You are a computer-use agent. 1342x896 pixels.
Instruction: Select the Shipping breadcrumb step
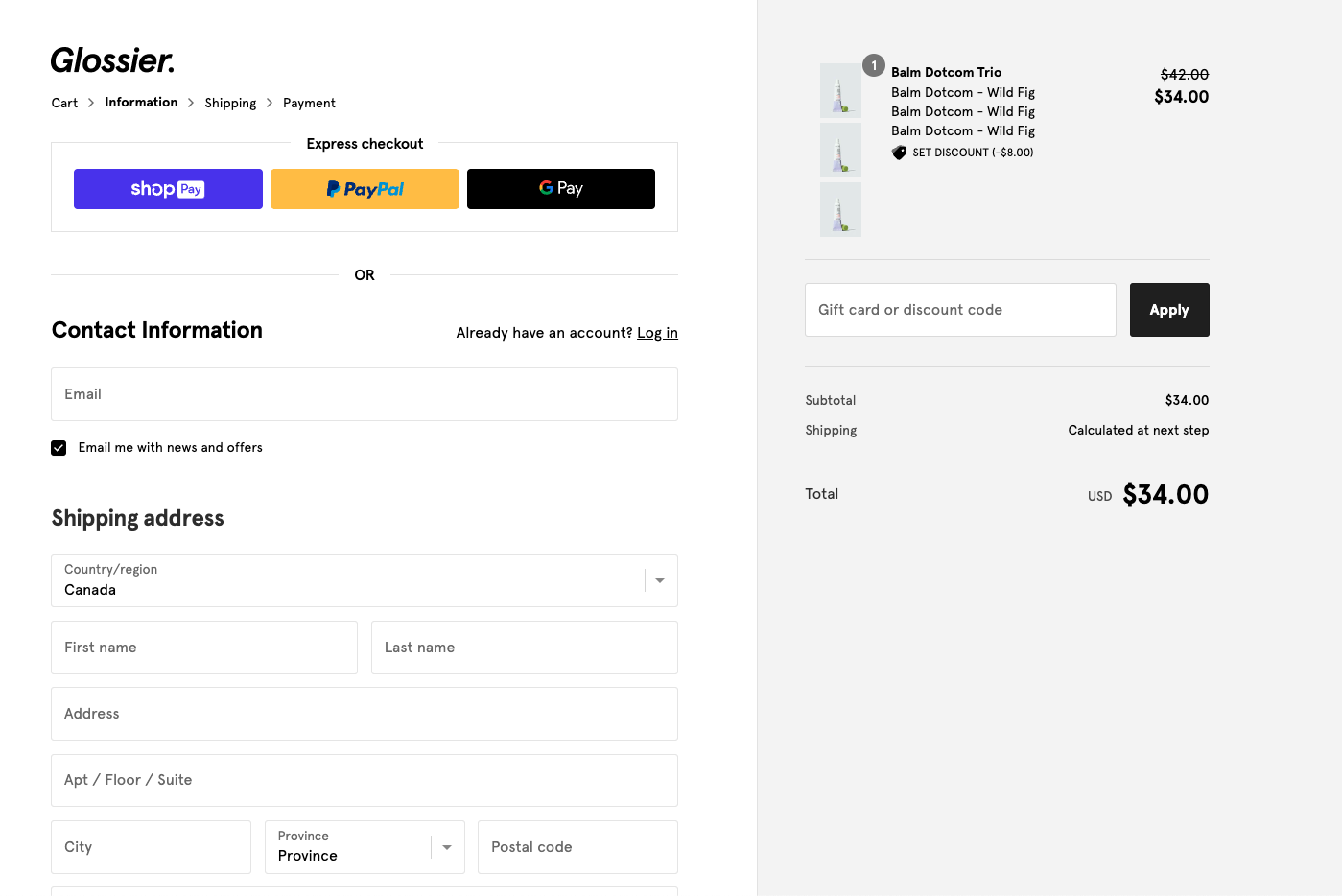(x=230, y=103)
